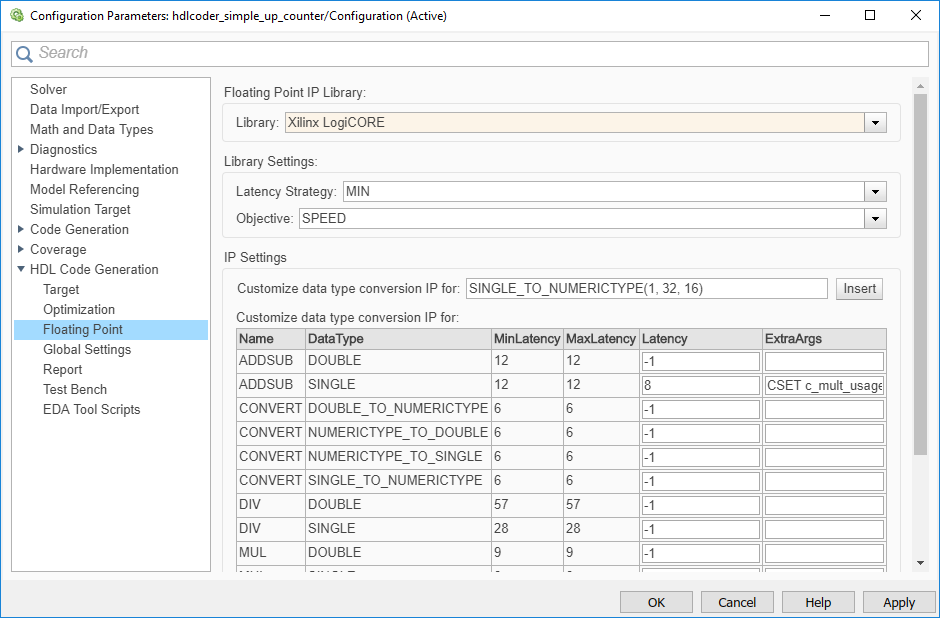The height and width of the screenshot is (618, 940).
Task: Edit Latency for CONVERT NUMERICTYPE_TO_SINGLE
Action: (x=701, y=457)
